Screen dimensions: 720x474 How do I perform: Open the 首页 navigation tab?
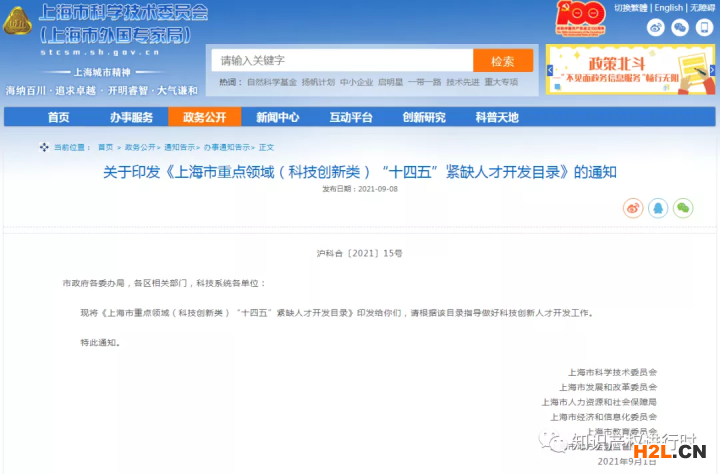(x=58, y=117)
